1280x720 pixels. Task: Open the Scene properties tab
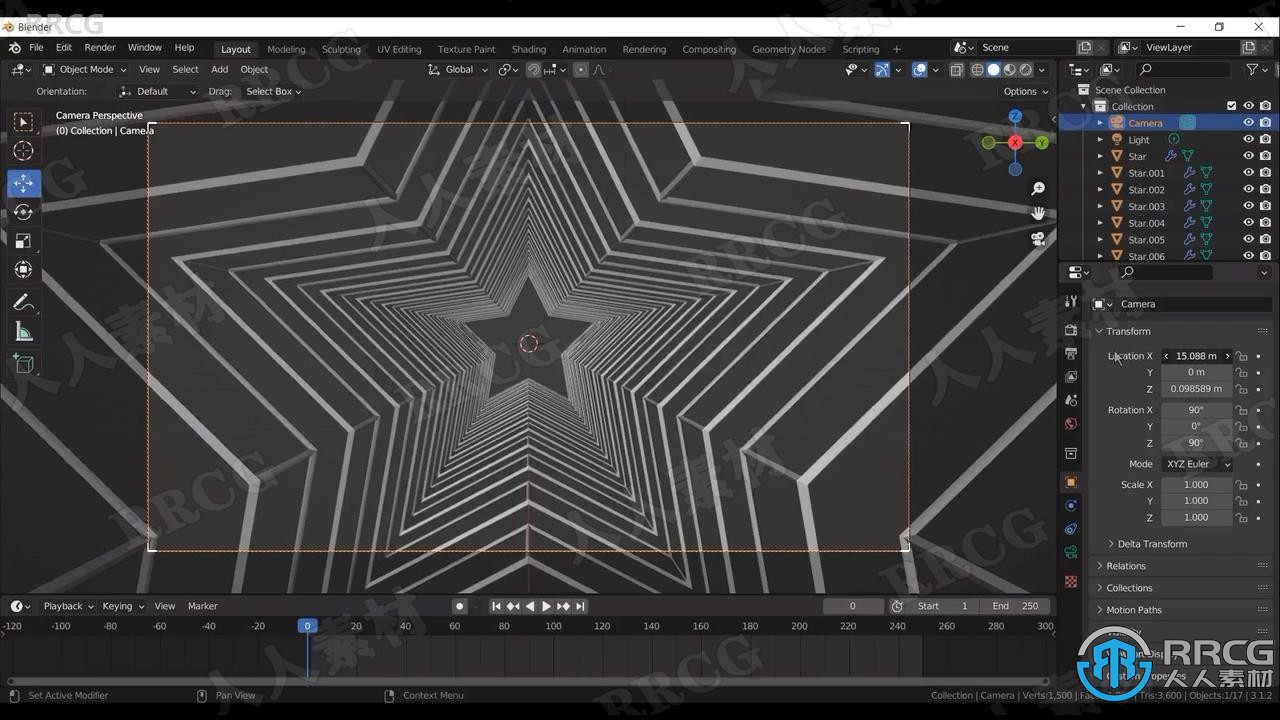(x=1071, y=400)
